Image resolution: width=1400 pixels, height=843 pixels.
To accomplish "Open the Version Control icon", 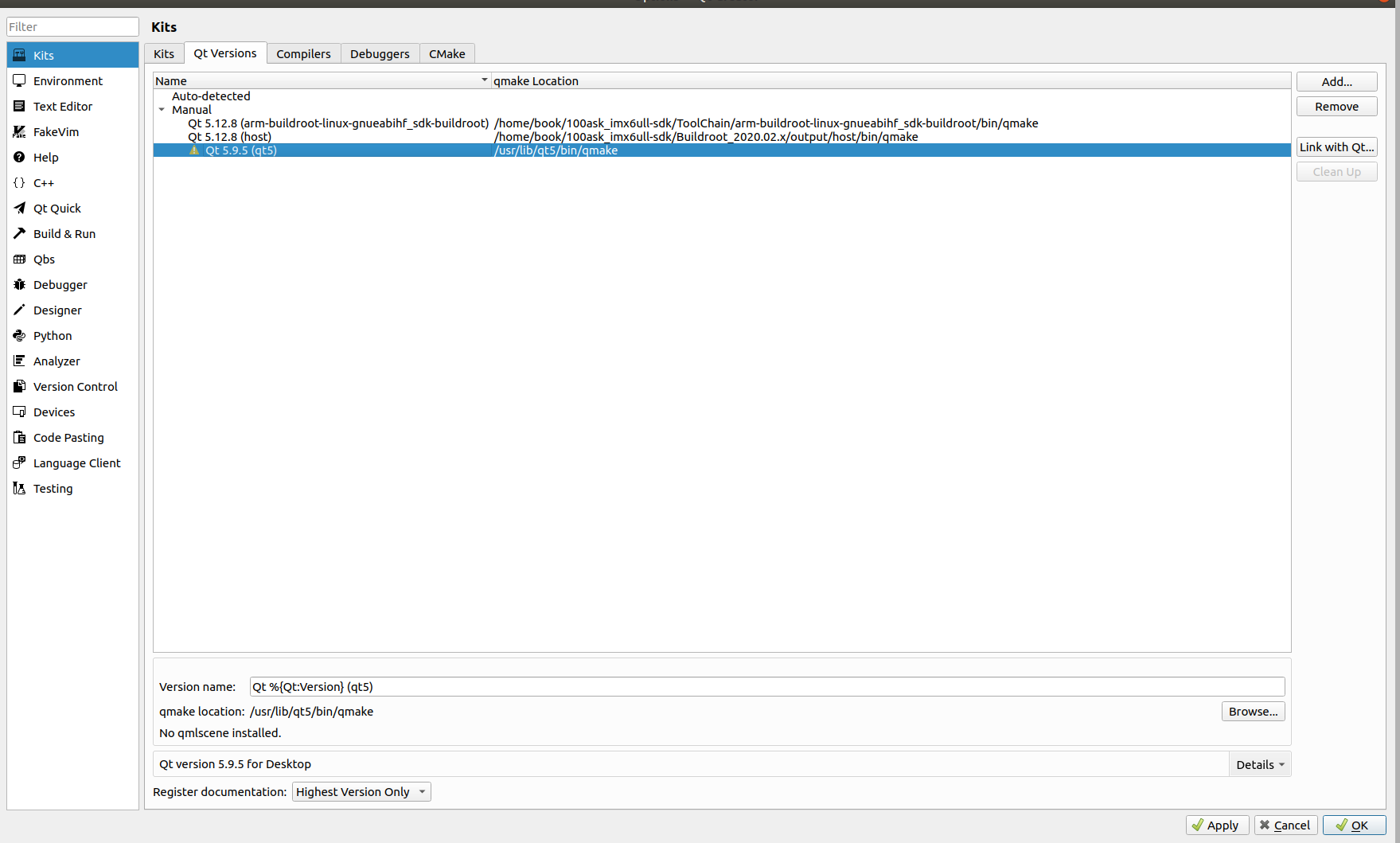I will [19, 386].
